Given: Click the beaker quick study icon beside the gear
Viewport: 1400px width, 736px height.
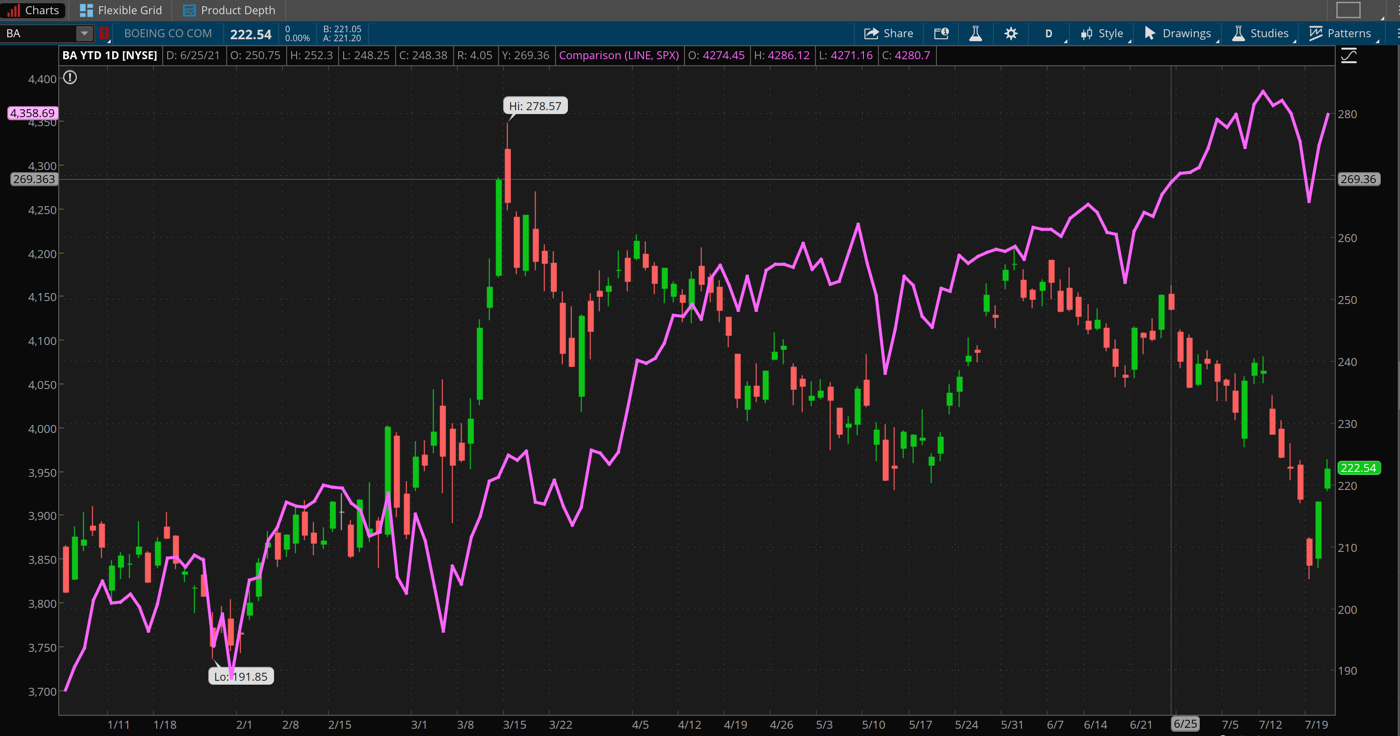Looking at the screenshot, I should (975, 33).
